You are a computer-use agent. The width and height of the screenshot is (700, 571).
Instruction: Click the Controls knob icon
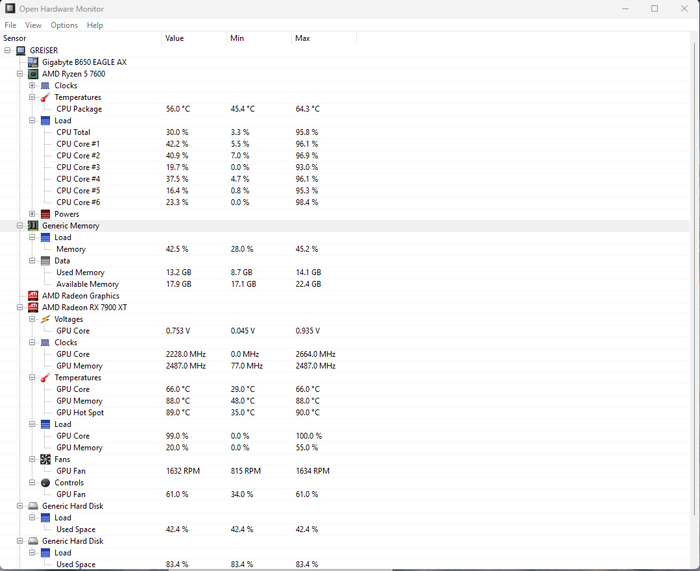(x=45, y=483)
